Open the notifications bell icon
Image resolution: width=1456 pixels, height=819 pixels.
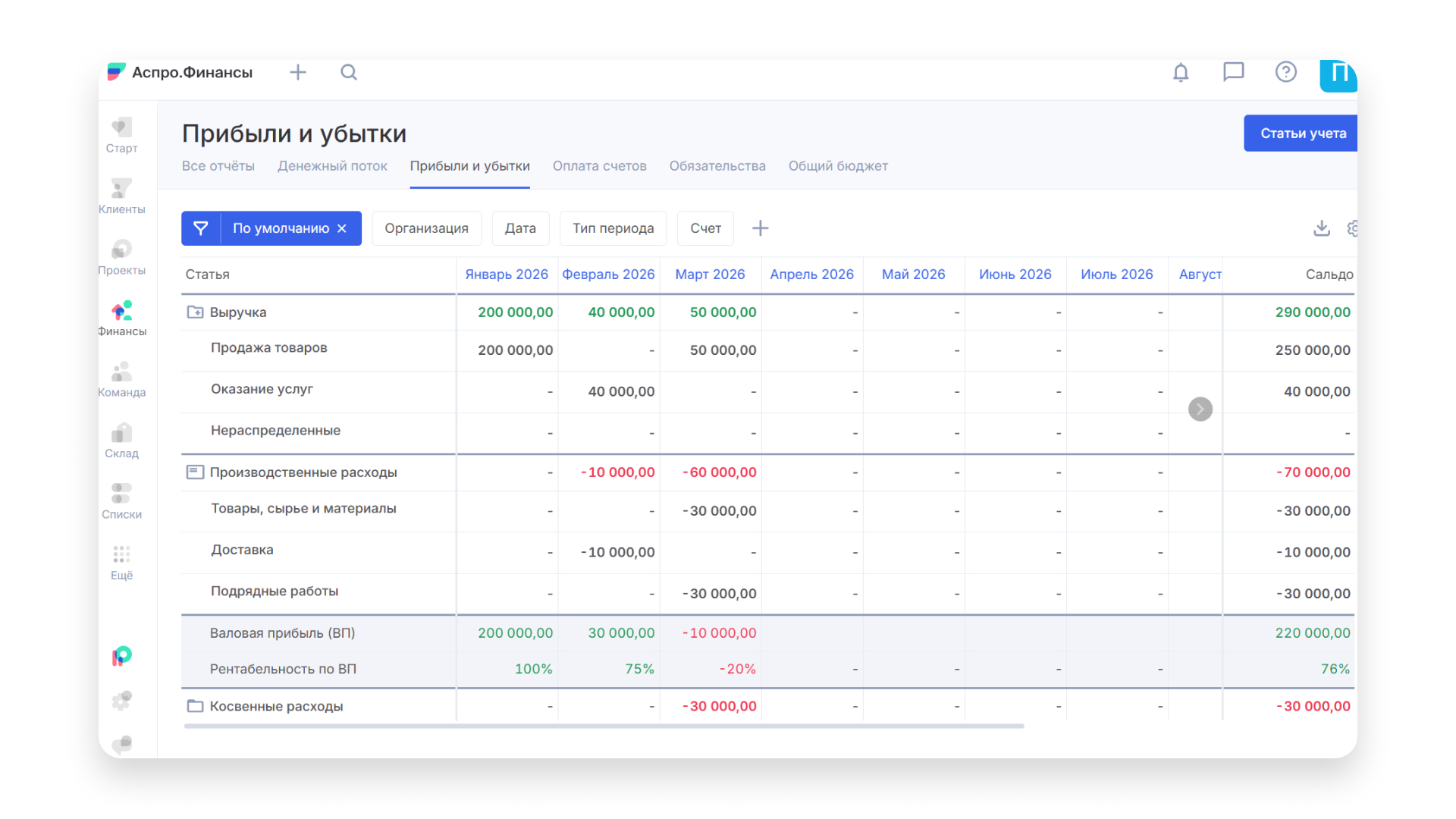coord(1181,73)
